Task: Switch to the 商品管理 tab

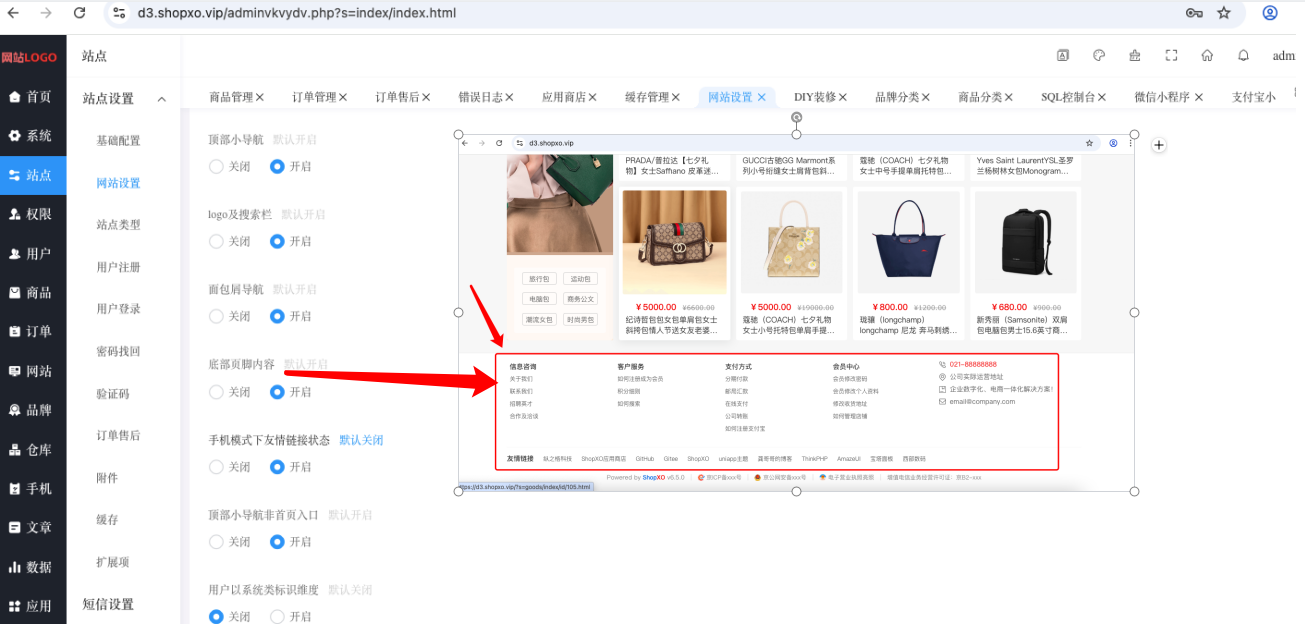Action: click(x=231, y=97)
